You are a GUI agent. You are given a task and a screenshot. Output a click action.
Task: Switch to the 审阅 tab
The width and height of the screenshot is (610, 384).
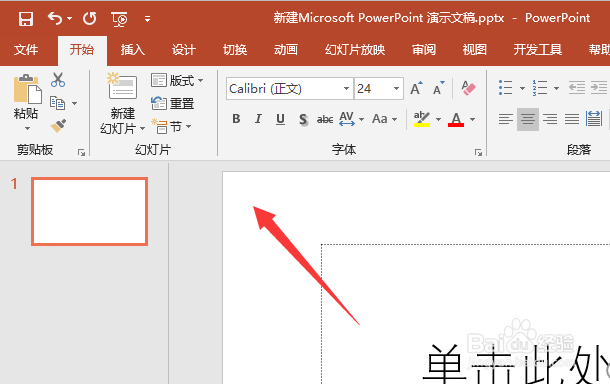click(424, 50)
